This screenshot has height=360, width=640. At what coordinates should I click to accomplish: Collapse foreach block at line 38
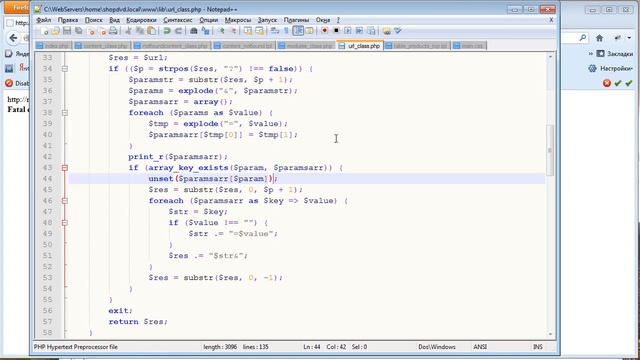point(64,113)
